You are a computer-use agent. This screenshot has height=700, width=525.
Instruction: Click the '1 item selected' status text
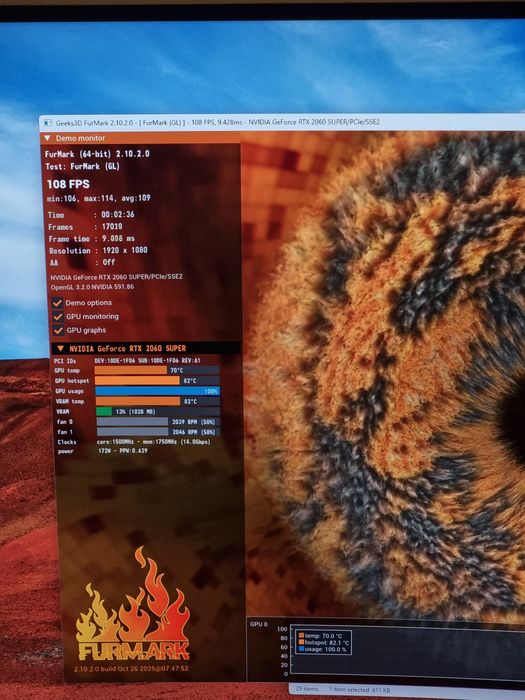click(359, 690)
